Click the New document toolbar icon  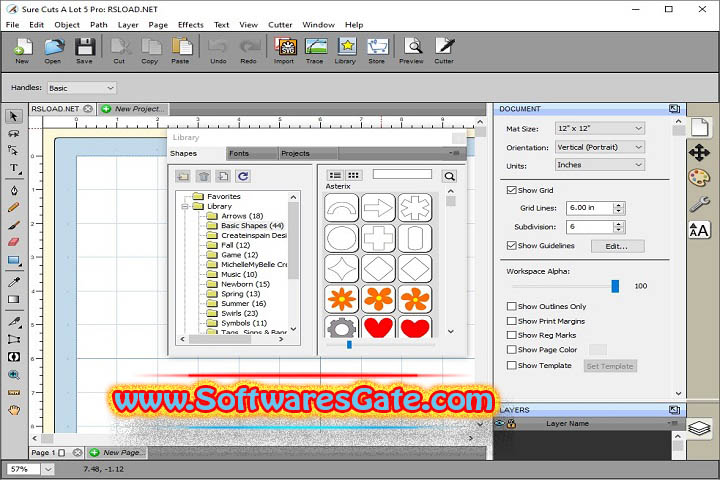(22, 50)
